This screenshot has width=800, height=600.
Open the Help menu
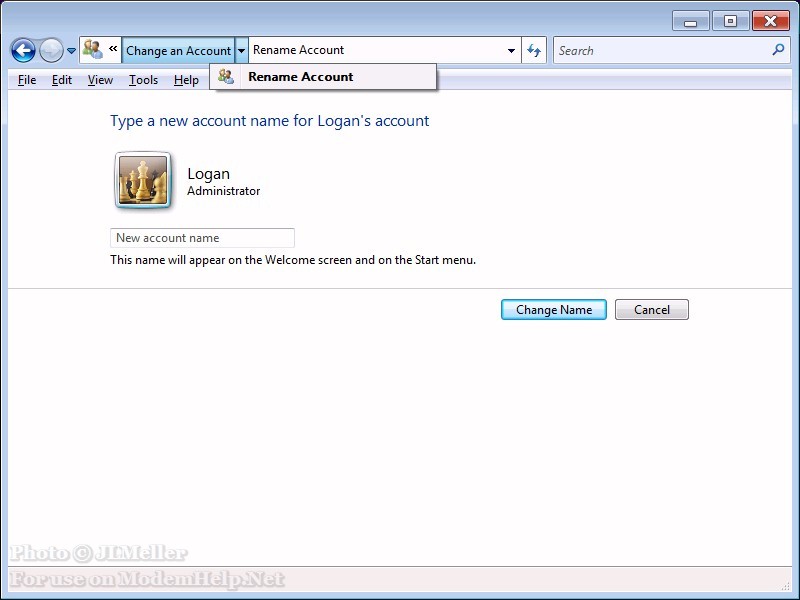186,80
